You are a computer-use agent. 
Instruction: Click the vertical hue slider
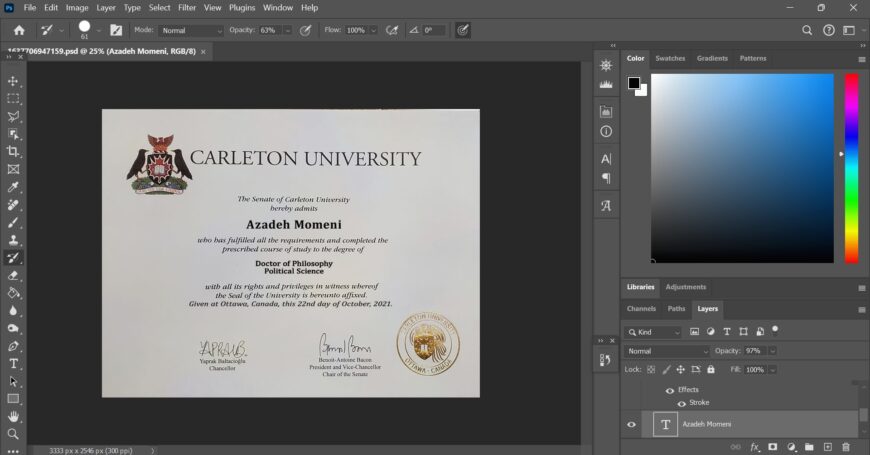pyautogui.click(x=852, y=168)
